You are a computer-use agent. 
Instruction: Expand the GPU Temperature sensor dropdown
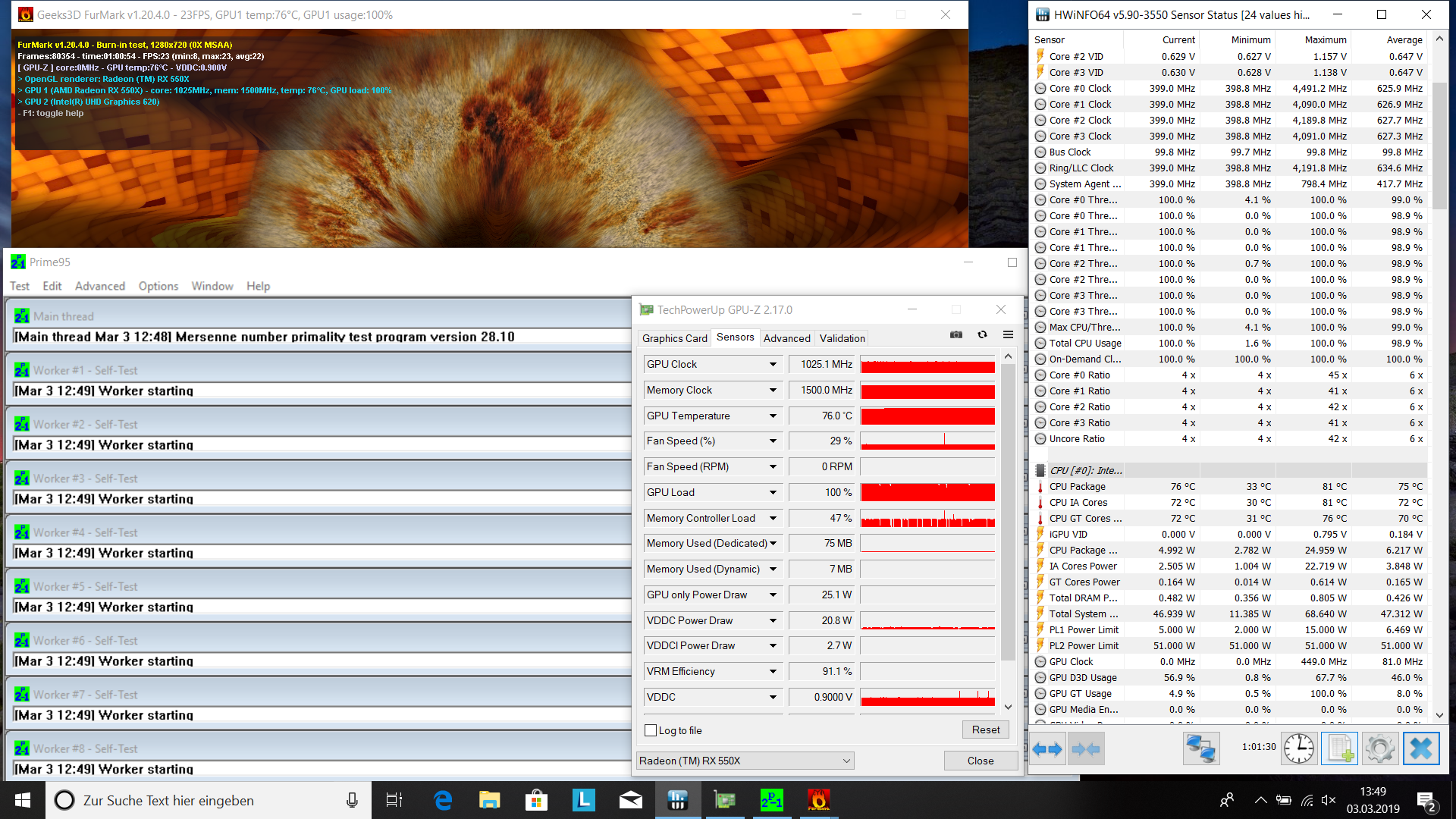pyautogui.click(x=773, y=416)
